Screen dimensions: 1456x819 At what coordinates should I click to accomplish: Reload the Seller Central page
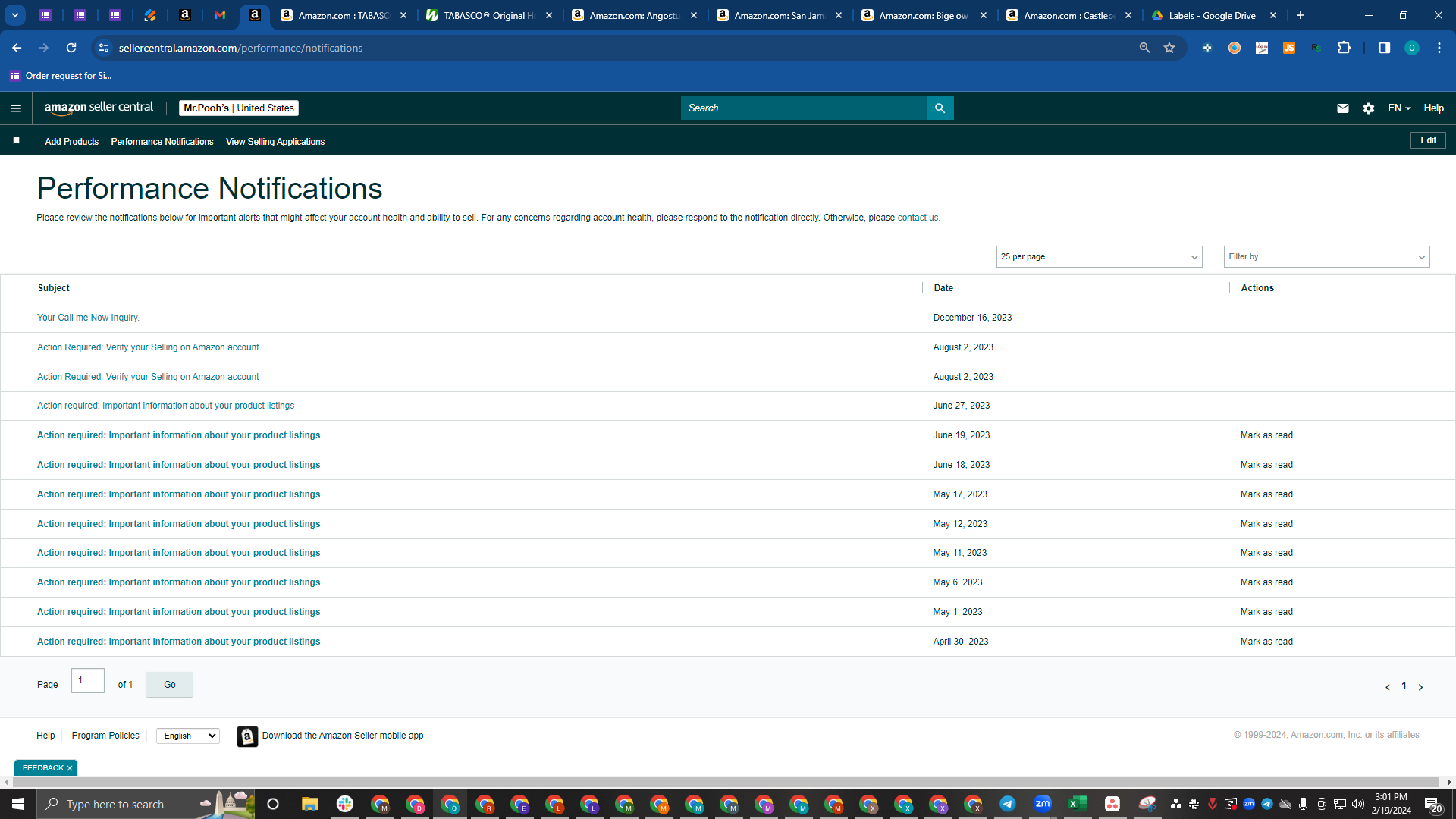71,48
